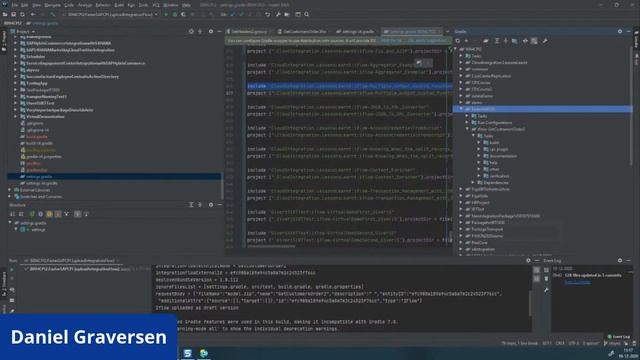Click Execute Gradle Task icon
This screenshot has width=640, height=360.
(x=486, y=41)
